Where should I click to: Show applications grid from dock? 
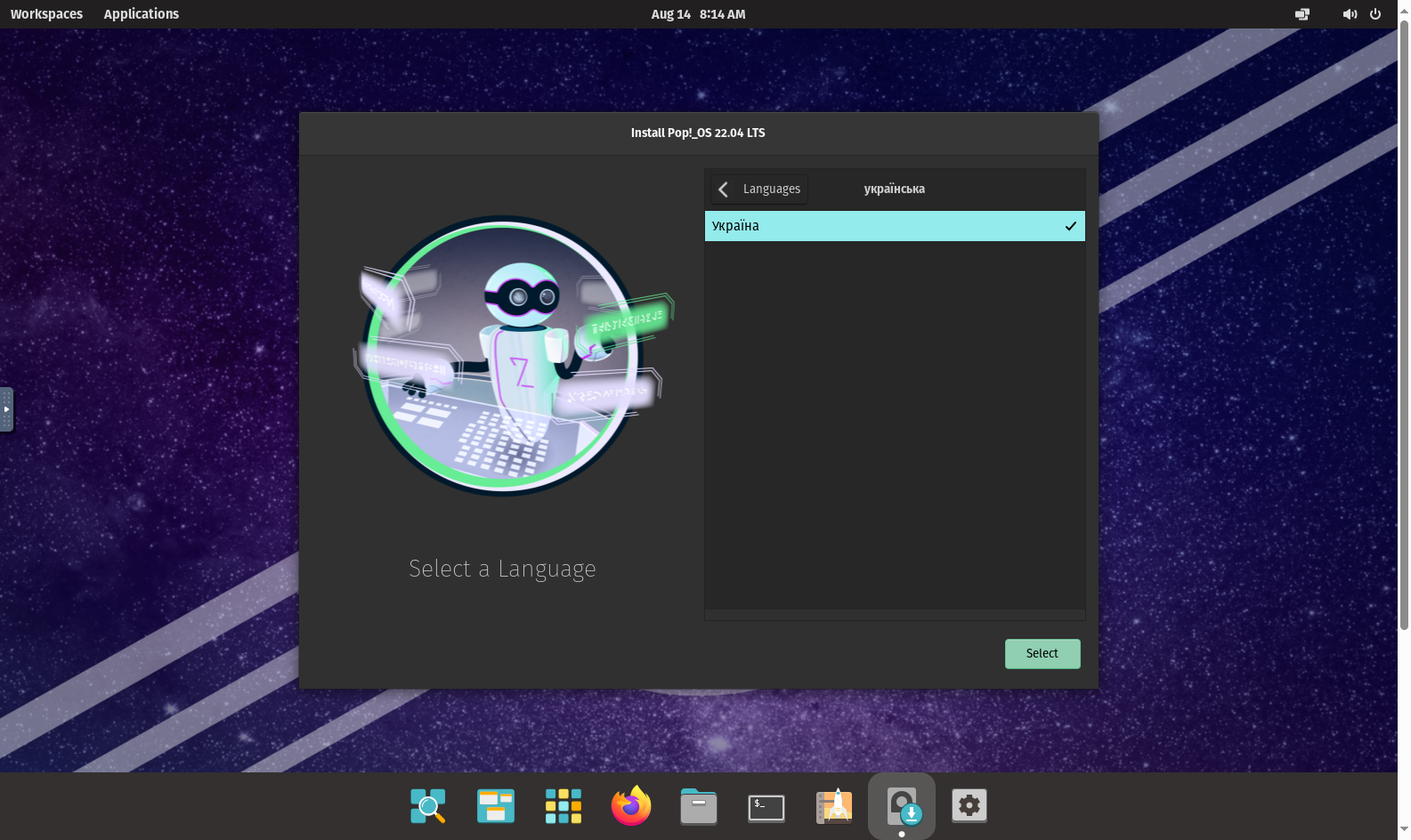point(564,806)
